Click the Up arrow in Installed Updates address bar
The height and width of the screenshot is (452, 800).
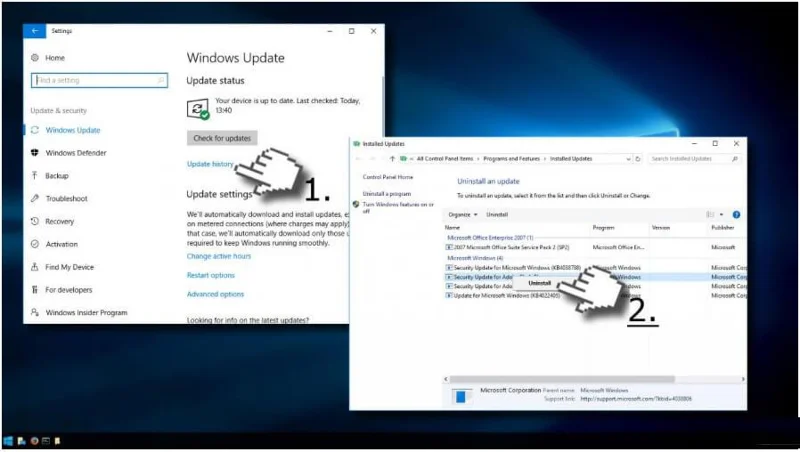392,159
